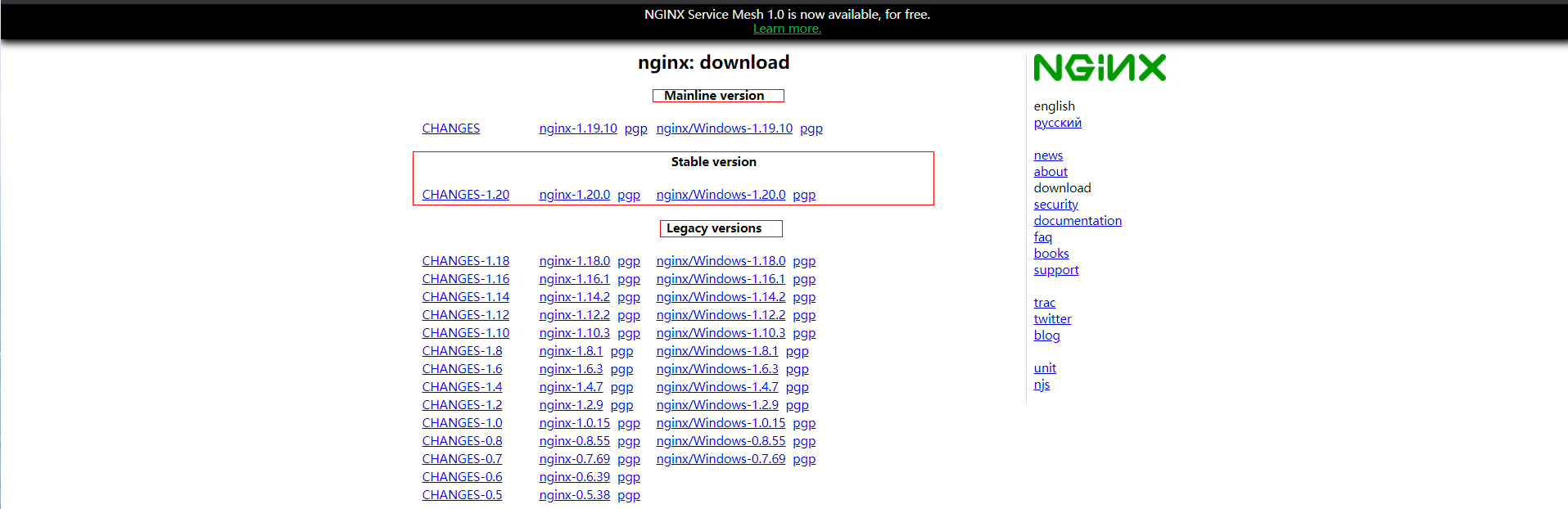Download nginx/Windows-1.20.0
1568x509 pixels.
click(x=721, y=195)
